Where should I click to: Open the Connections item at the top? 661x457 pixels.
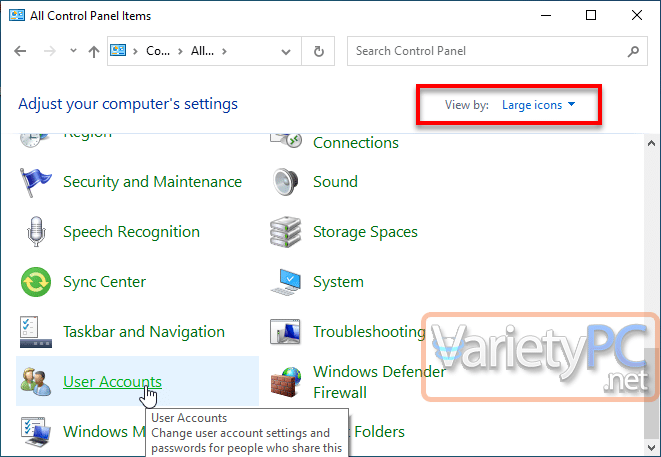[x=356, y=143]
